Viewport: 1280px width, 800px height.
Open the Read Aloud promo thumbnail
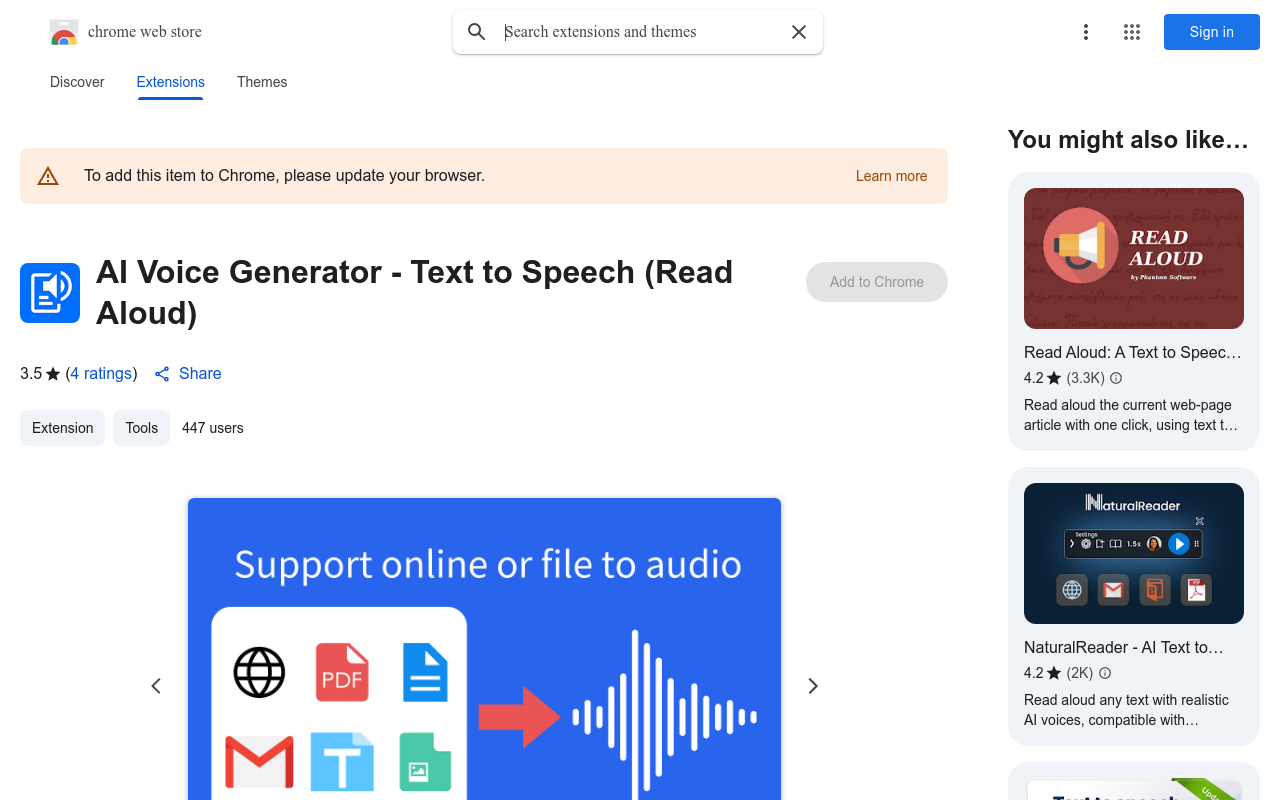[x=1134, y=258]
